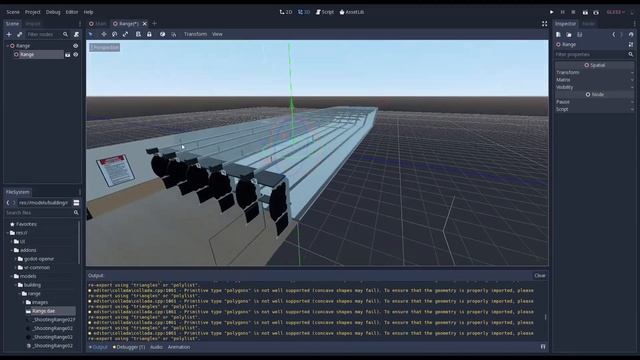
Task: Select Range.dae in the FileSystem tree
Action: pyautogui.click(x=43, y=311)
